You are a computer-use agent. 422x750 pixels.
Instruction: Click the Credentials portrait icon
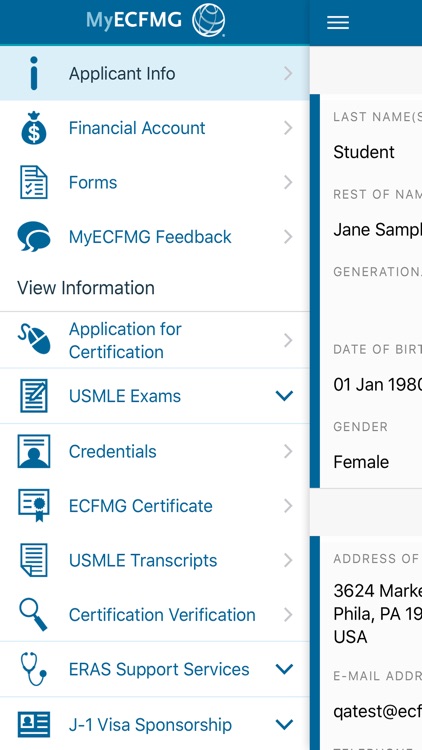pyautogui.click(x=34, y=451)
